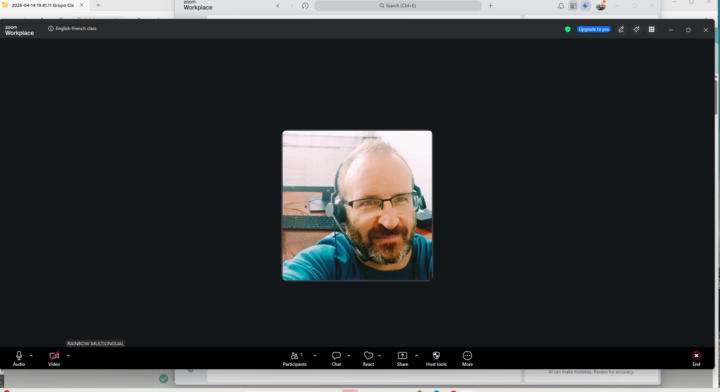The width and height of the screenshot is (720, 392).
Task: Open AI Companion sparkle in meeting header
Action: [636, 29]
